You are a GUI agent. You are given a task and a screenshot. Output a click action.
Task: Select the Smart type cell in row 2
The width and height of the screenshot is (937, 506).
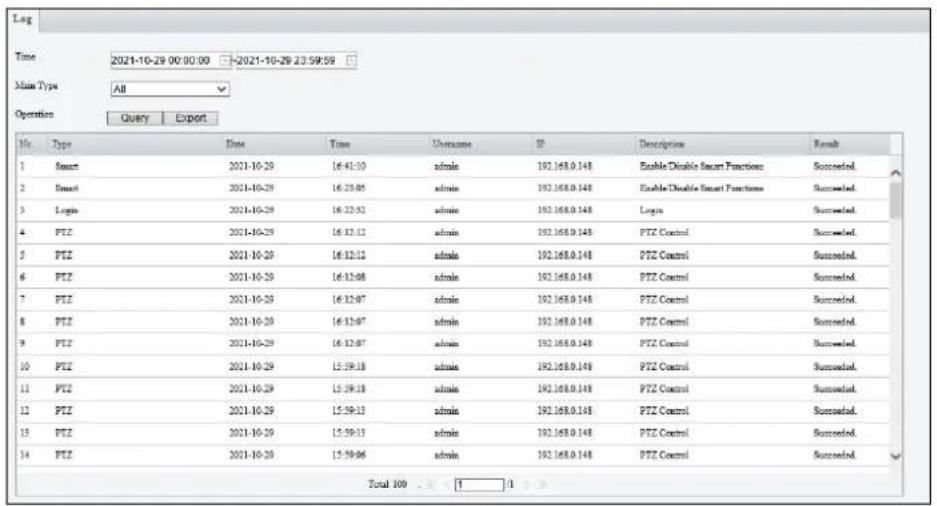pyautogui.click(x=66, y=188)
